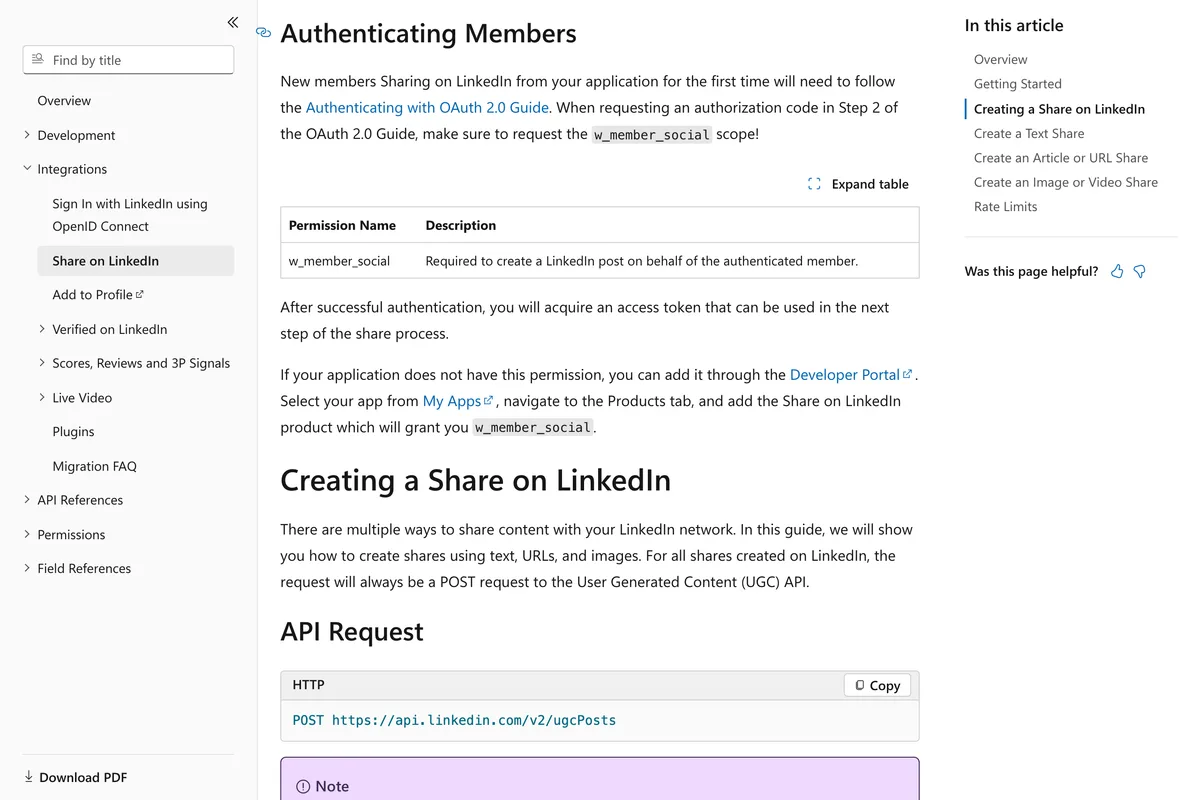Image resolution: width=1200 pixels, height=800 pixels.
Task: Click the Download PDF link
Action: click(x=83, y=777)
